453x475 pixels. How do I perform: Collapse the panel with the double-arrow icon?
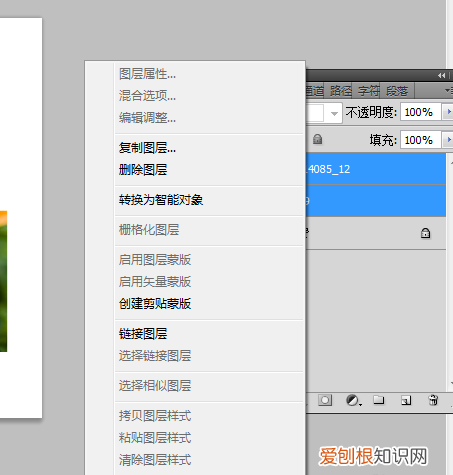(441, 76)
